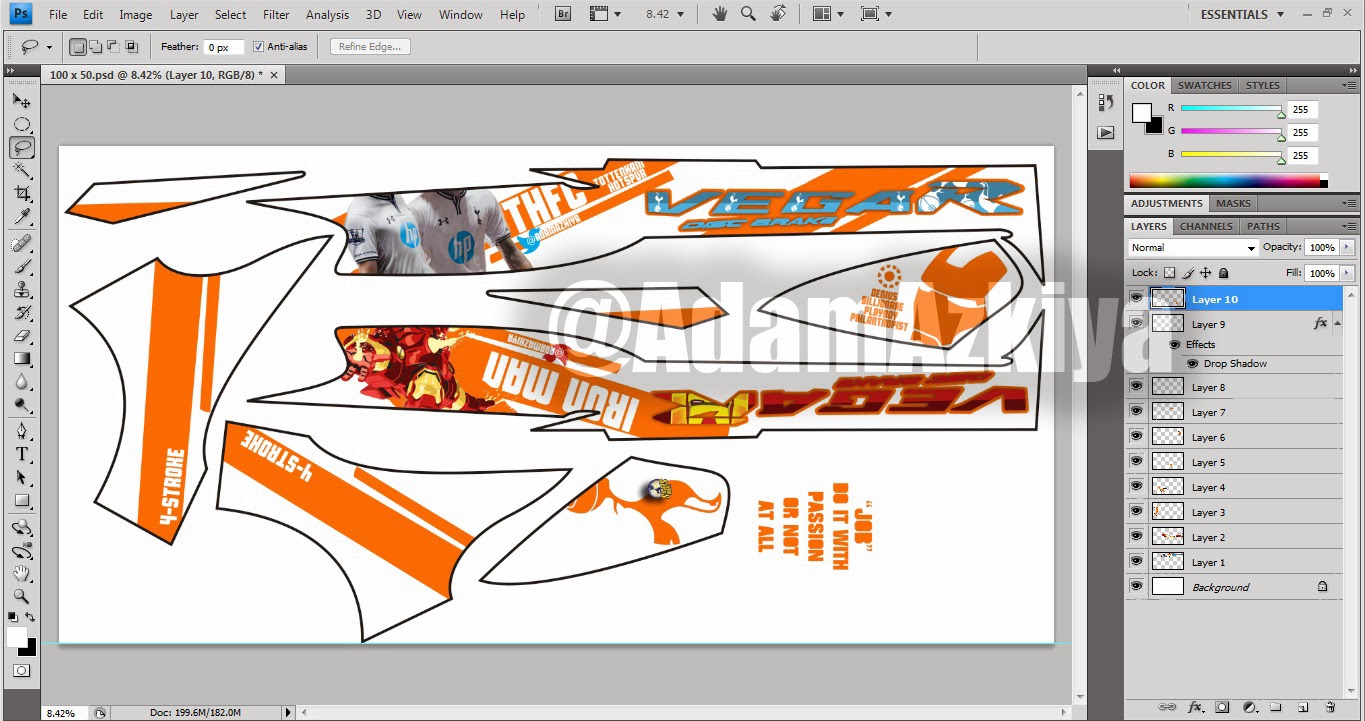
Task: Select the Dodge tool
Action: click(21, 405)
